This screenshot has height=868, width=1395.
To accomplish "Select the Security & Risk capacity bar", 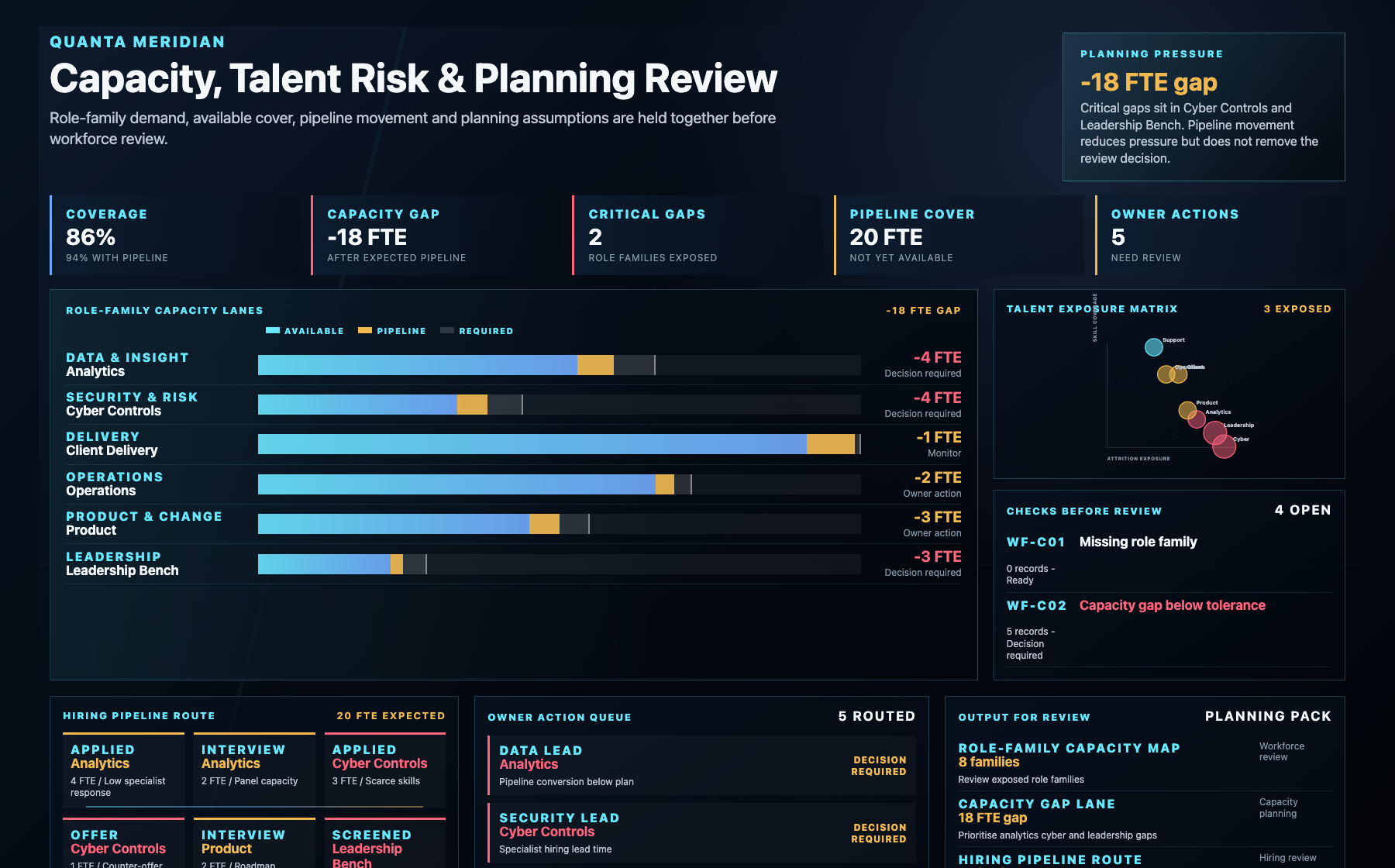I will pos(559,405).
